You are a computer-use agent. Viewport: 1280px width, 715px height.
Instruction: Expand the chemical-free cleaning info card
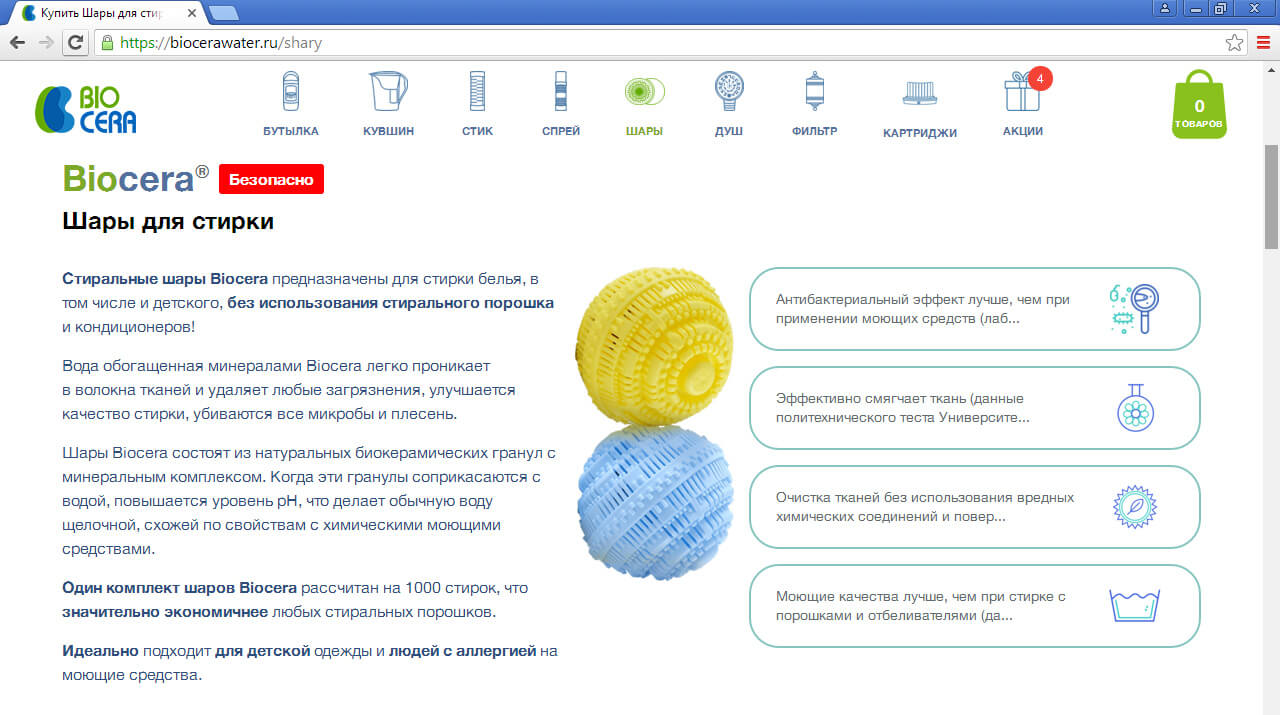coord(974,507)
